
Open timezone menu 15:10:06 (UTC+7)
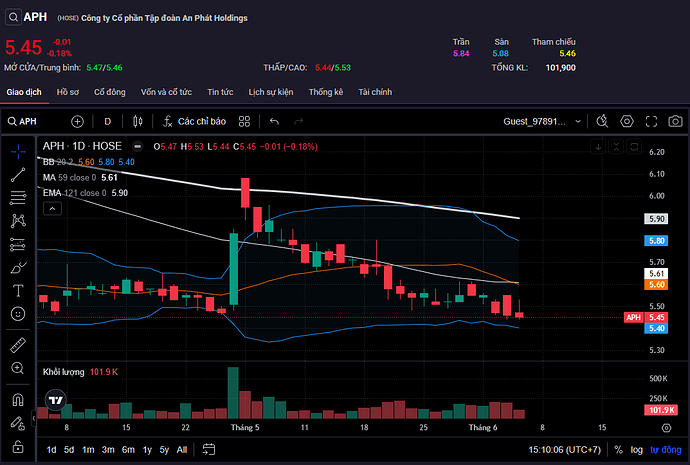click(x=565, y=450)
